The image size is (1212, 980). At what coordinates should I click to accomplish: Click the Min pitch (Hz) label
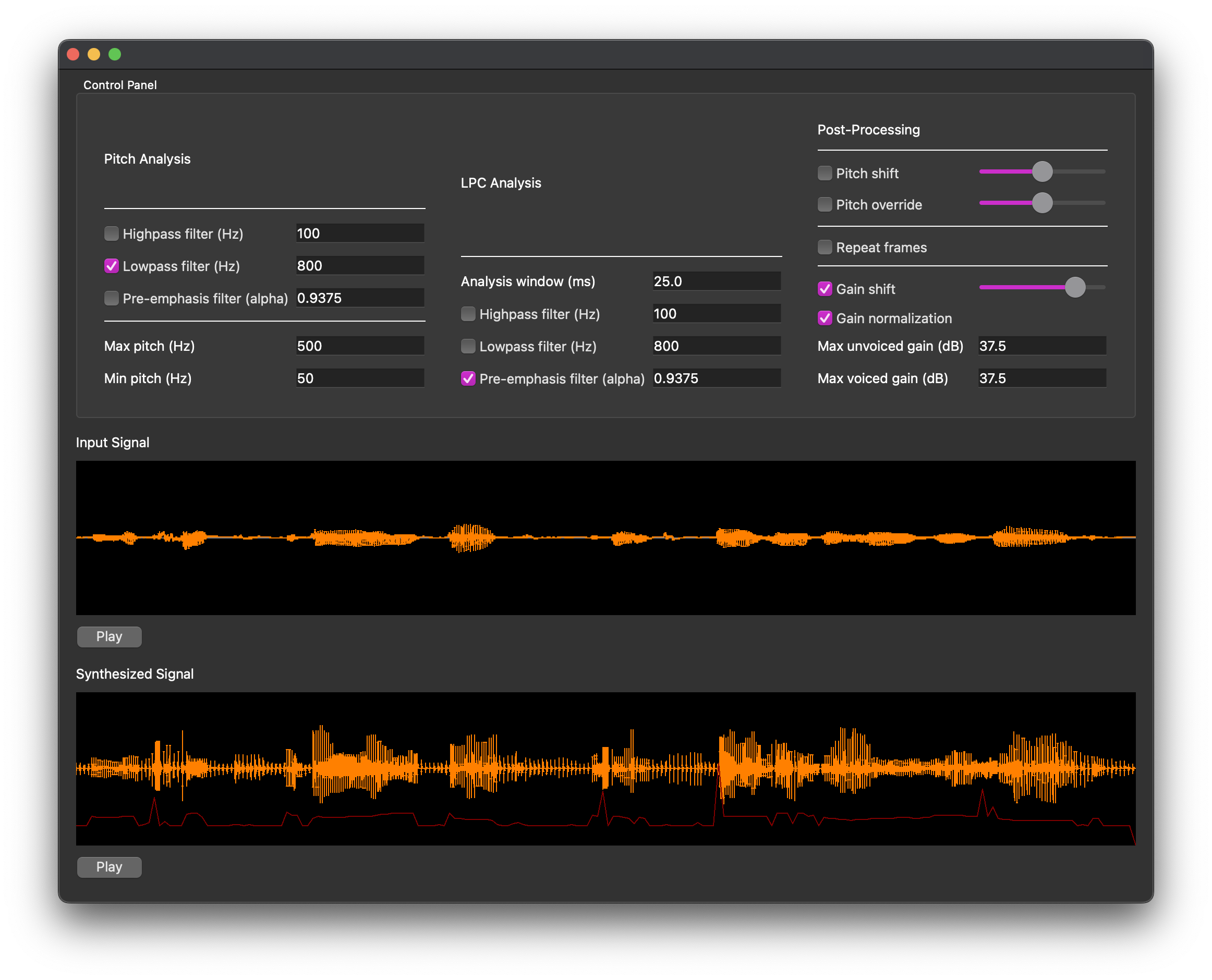point(148,378)
